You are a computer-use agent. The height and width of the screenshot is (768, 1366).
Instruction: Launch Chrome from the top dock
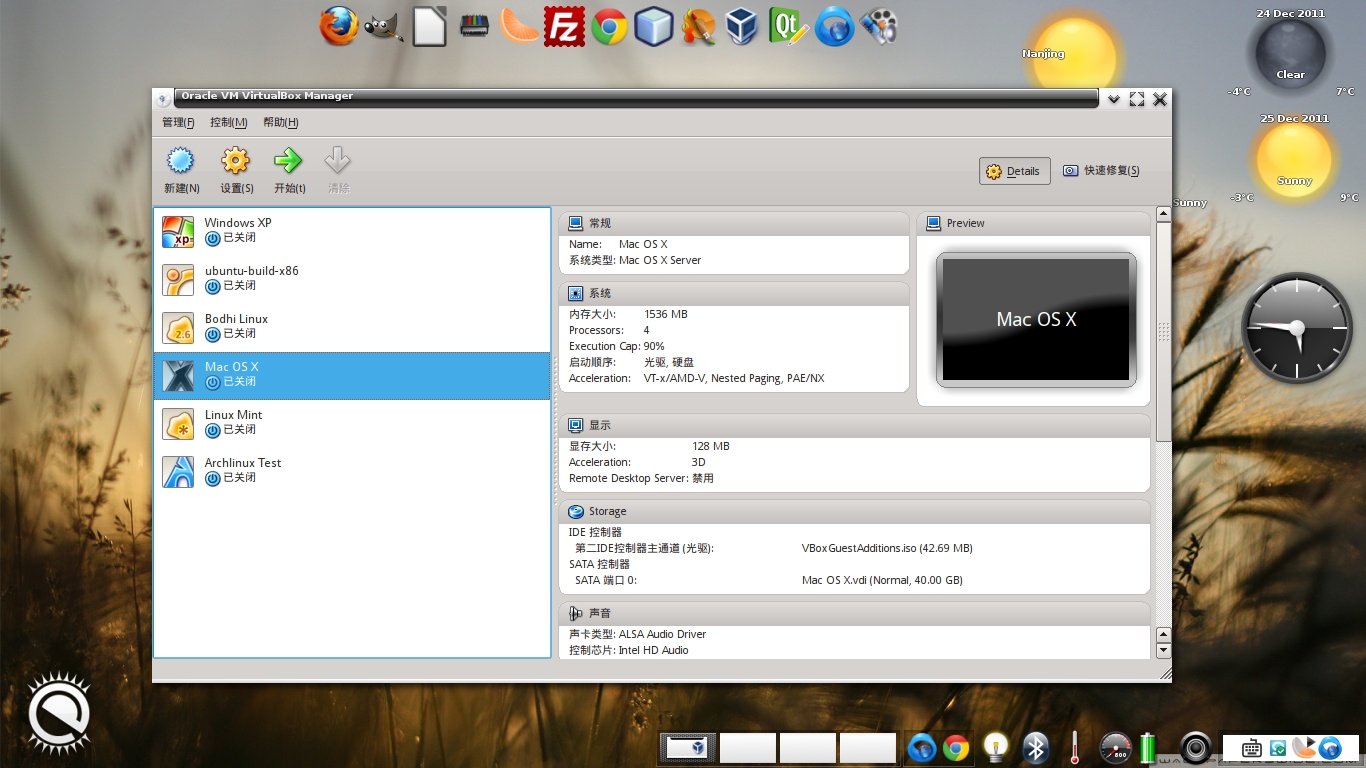pos(609,27)
